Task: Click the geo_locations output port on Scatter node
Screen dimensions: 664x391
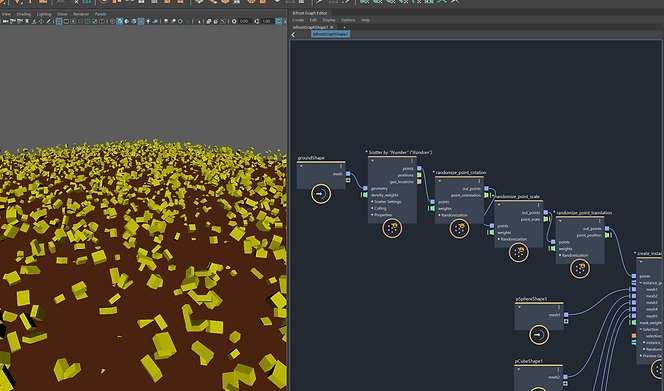Action: tap(419, 182)
